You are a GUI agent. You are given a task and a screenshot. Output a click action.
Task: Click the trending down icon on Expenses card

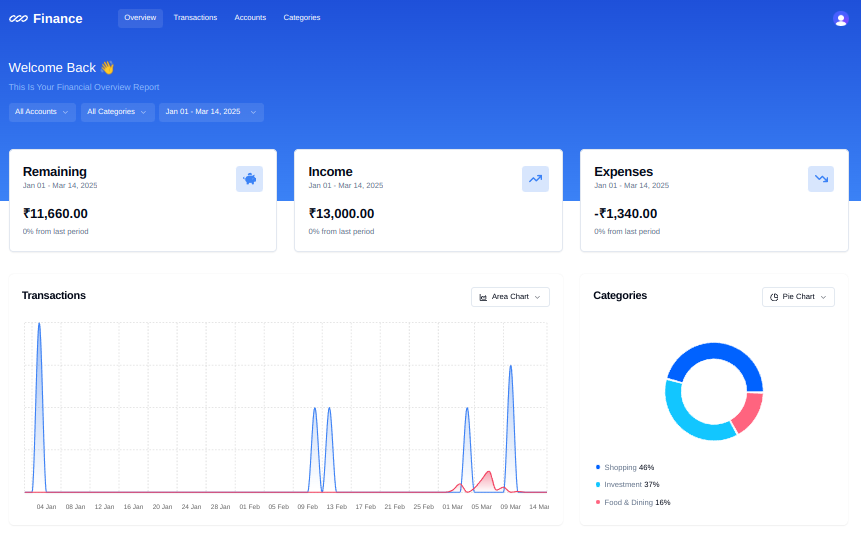click(820, 179)
